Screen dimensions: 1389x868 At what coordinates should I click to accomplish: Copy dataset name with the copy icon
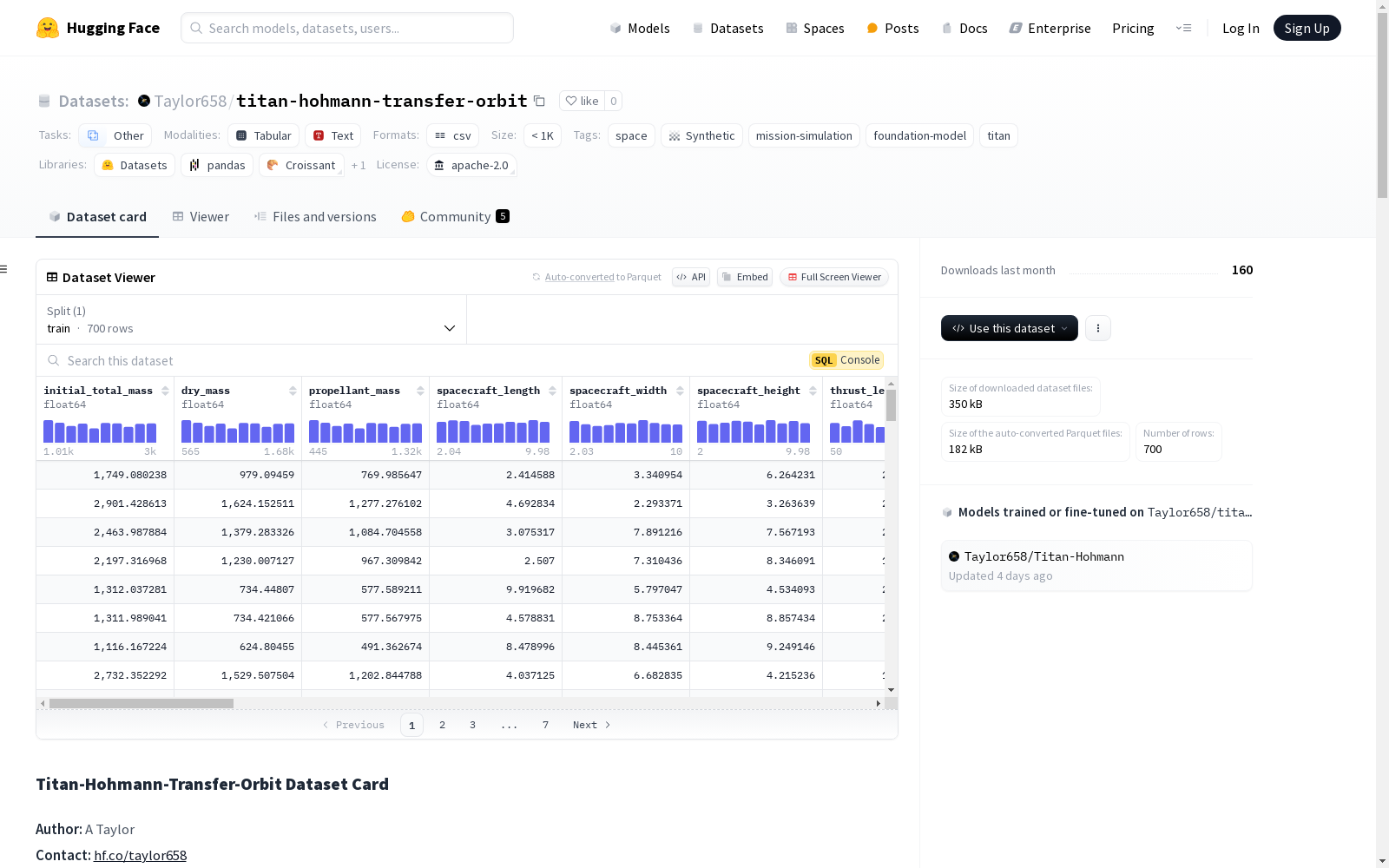(x=539, y=101)
